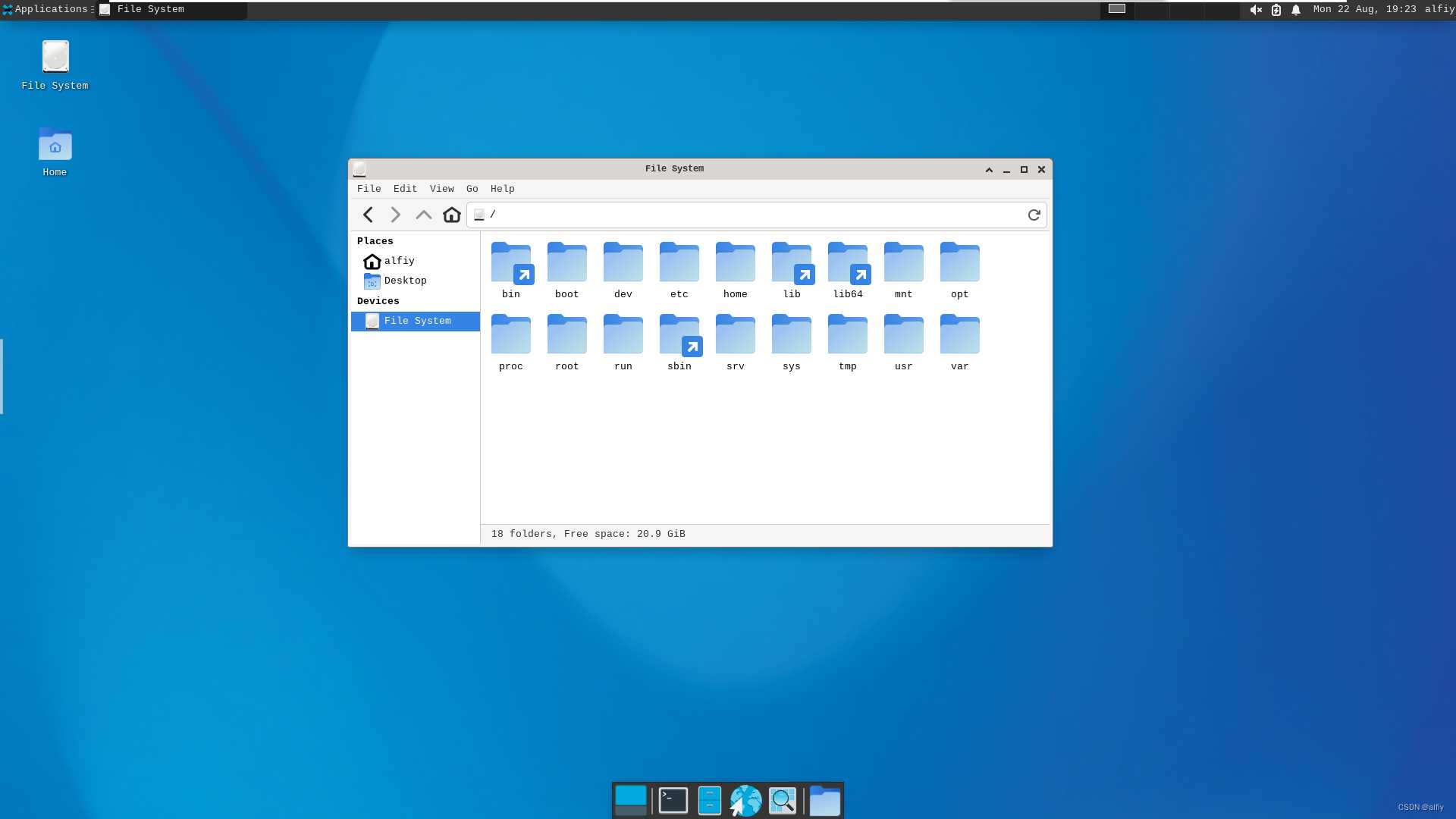The width and height of the screenshot is (1456, 819).
Task: Click File System window button in the top panel
Action: pyautogui.click(x=171, y=9)
